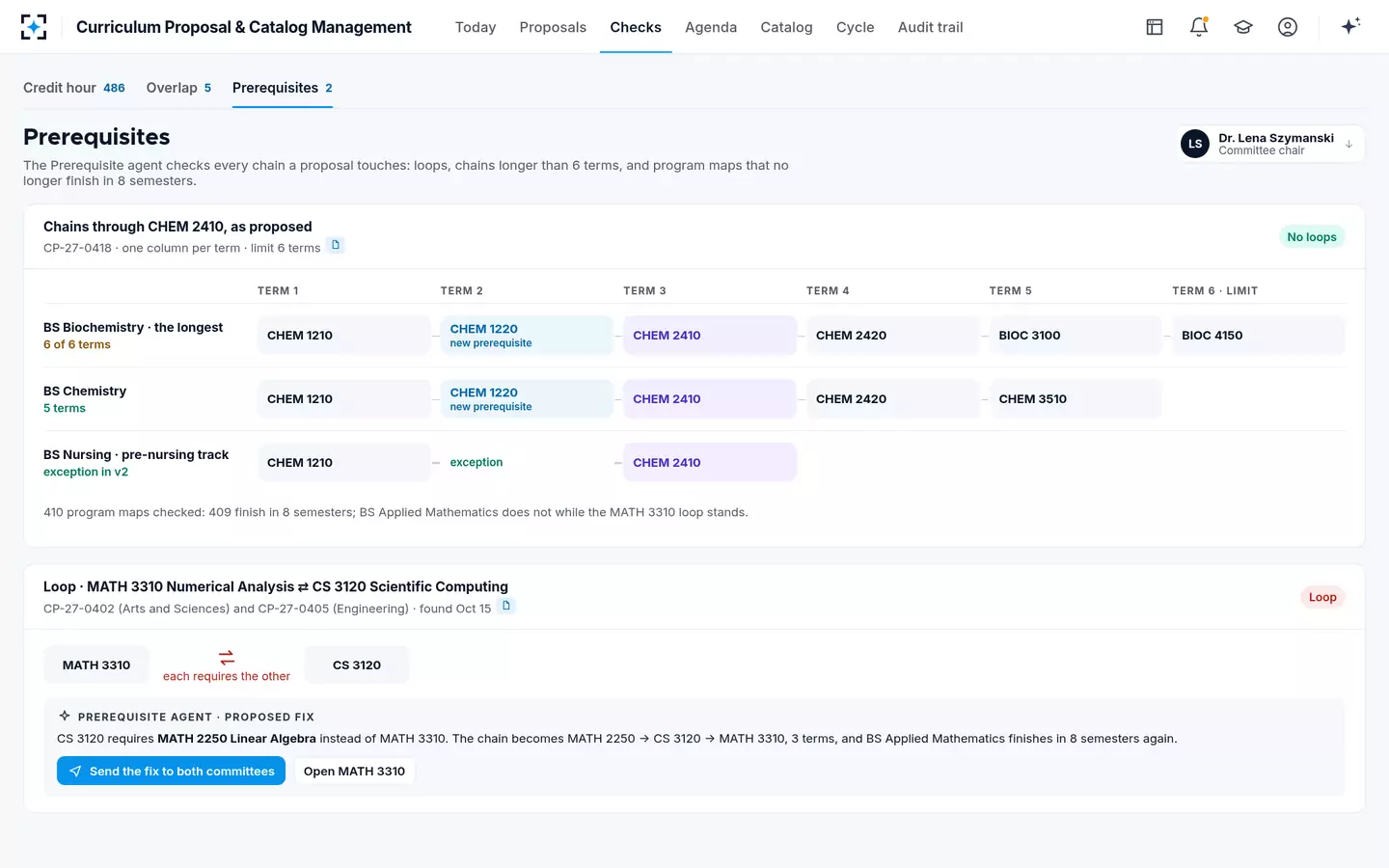Click the TERM 6 · LIMIT column header
Screen dimensions: 1389x868
click(x=1215, y=290)
